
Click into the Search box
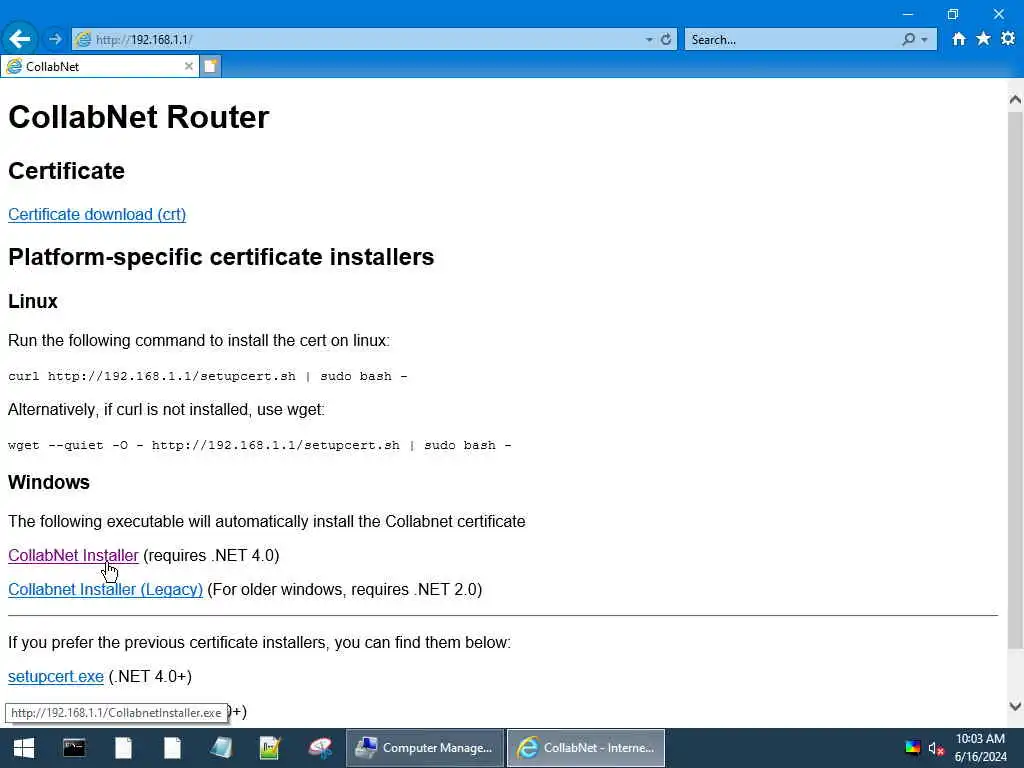click(x=793, y=40)
